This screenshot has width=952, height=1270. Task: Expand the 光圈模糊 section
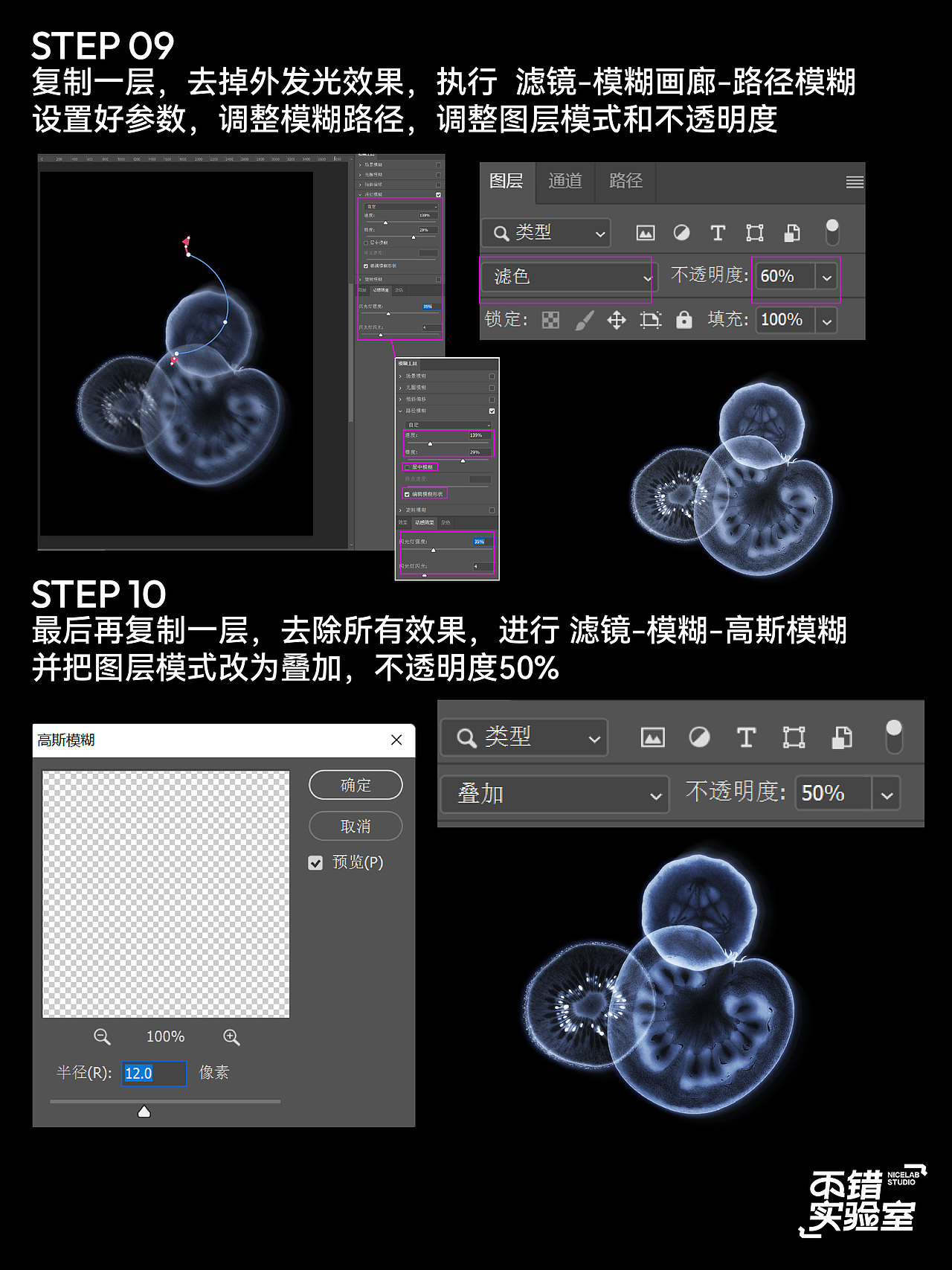pos(400,388)
